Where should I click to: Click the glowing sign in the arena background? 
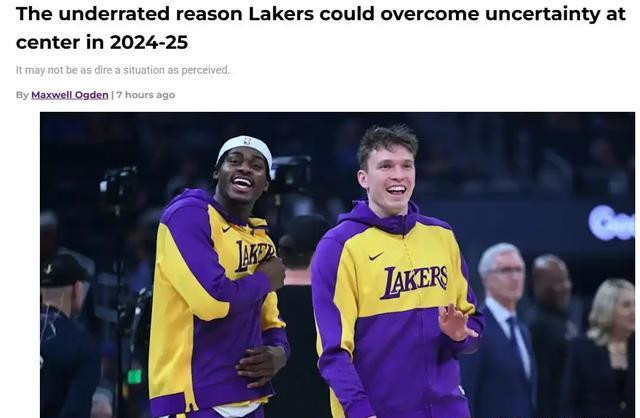point(611,223)
